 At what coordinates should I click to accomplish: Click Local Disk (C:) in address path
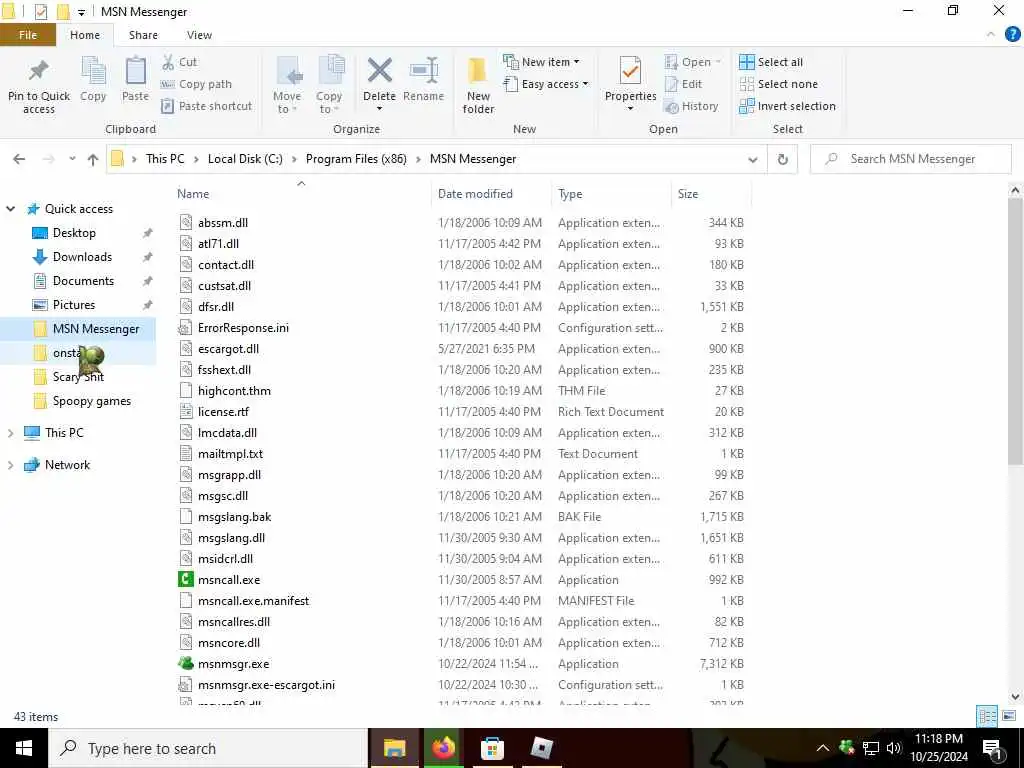pyautogui.click(x=245, y=159)
